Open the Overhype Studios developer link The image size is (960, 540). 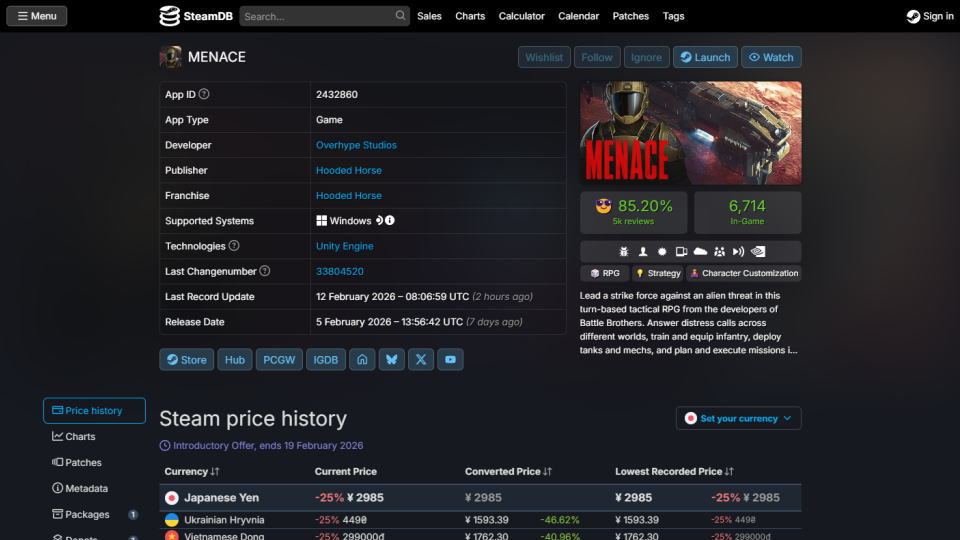tap(356, 145)
